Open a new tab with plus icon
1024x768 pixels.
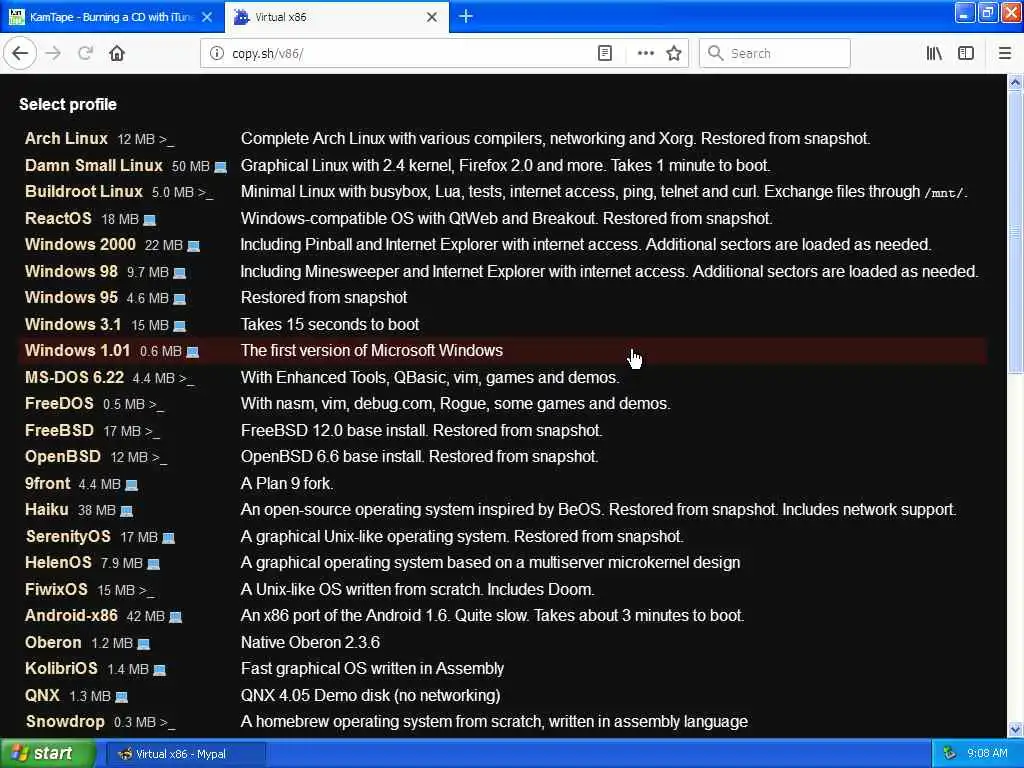pos(466,16)
